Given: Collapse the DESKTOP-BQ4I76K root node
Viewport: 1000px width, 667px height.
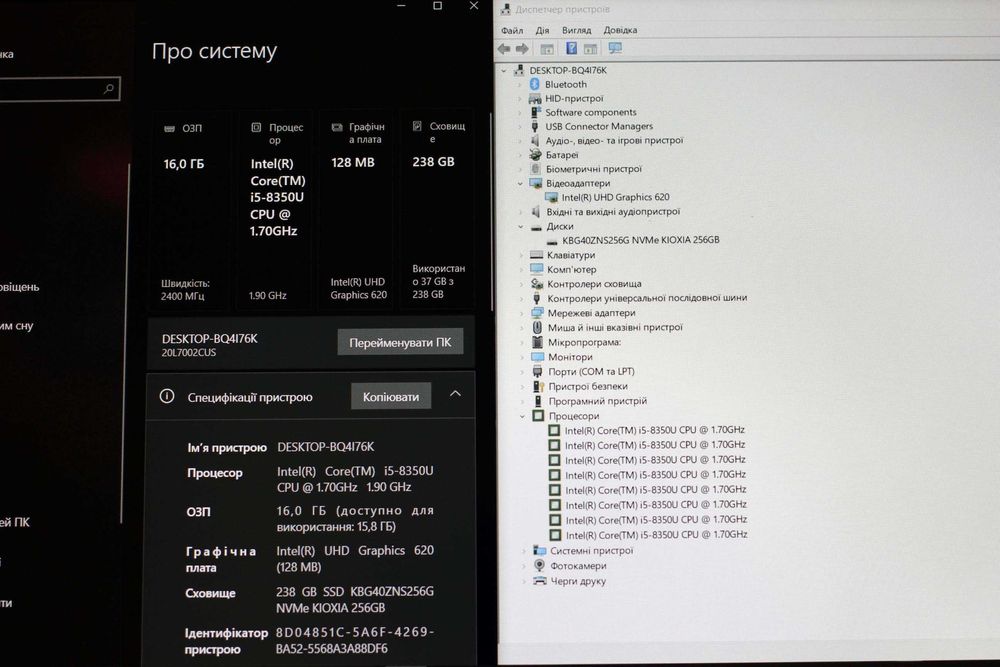Looking at the screenshot, I should (504, 71).
